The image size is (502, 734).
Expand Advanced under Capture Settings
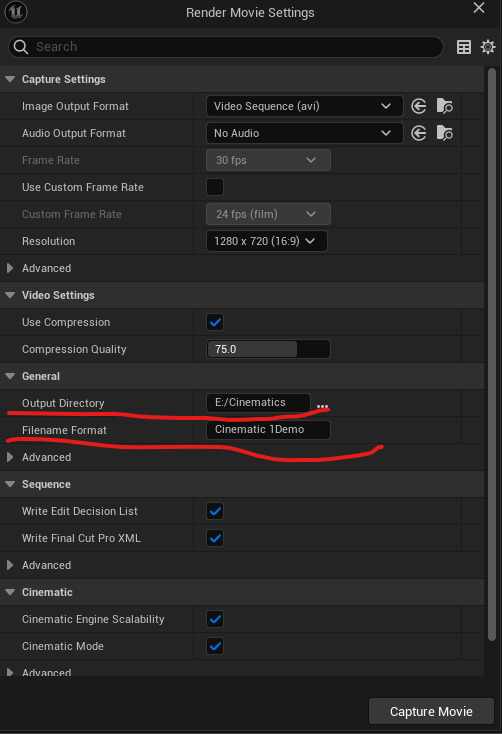[x=10, y=268]
